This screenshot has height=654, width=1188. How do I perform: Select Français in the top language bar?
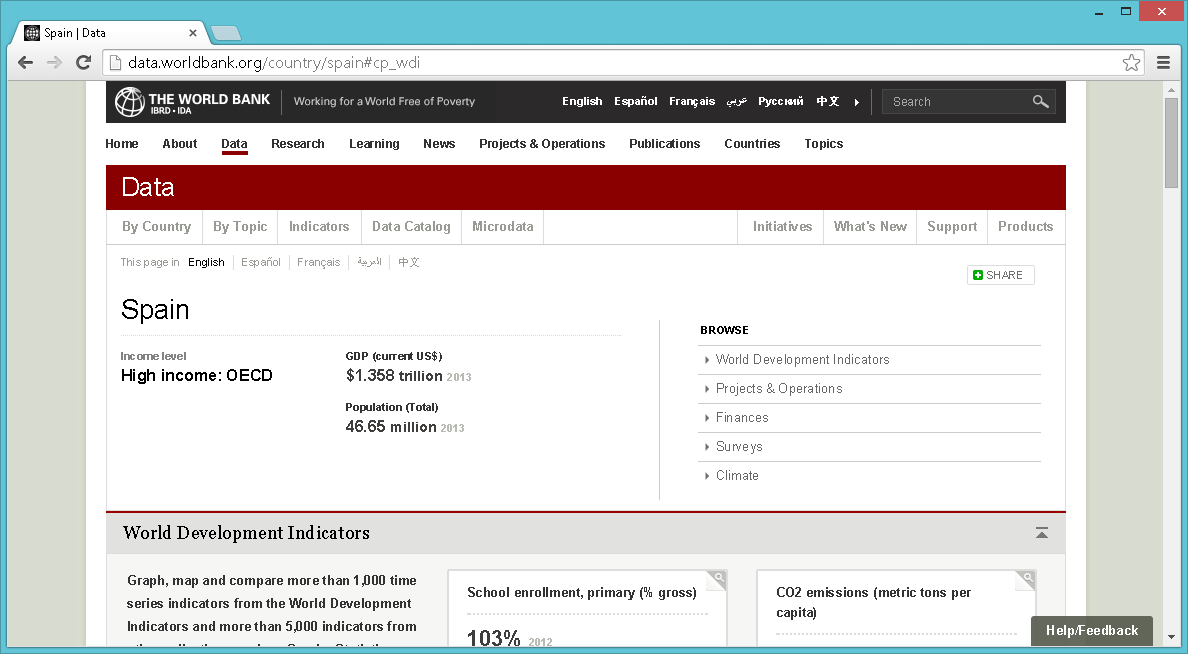coord(692,102)
